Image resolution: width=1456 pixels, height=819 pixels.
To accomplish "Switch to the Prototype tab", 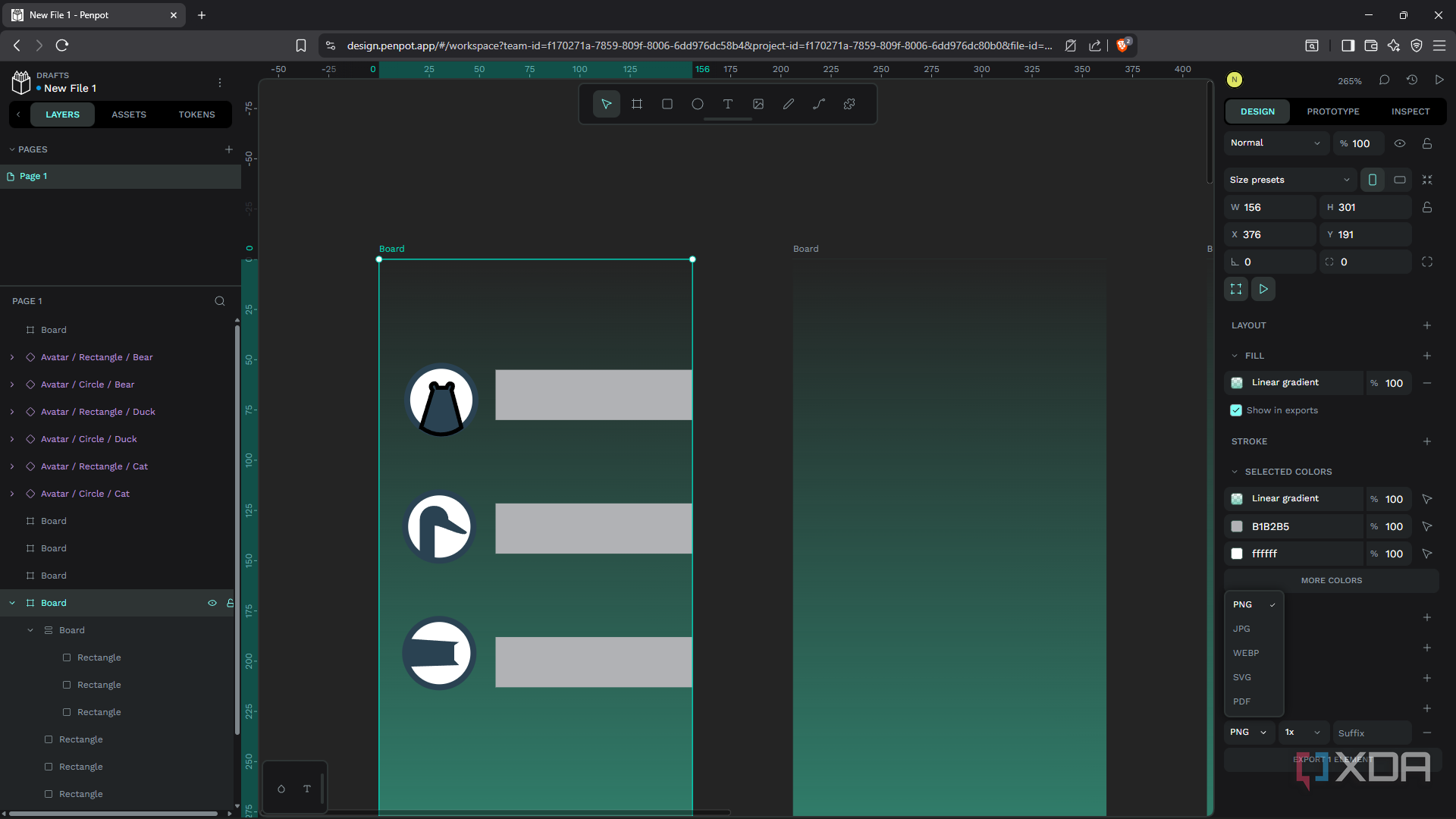I will [1333, 111].
